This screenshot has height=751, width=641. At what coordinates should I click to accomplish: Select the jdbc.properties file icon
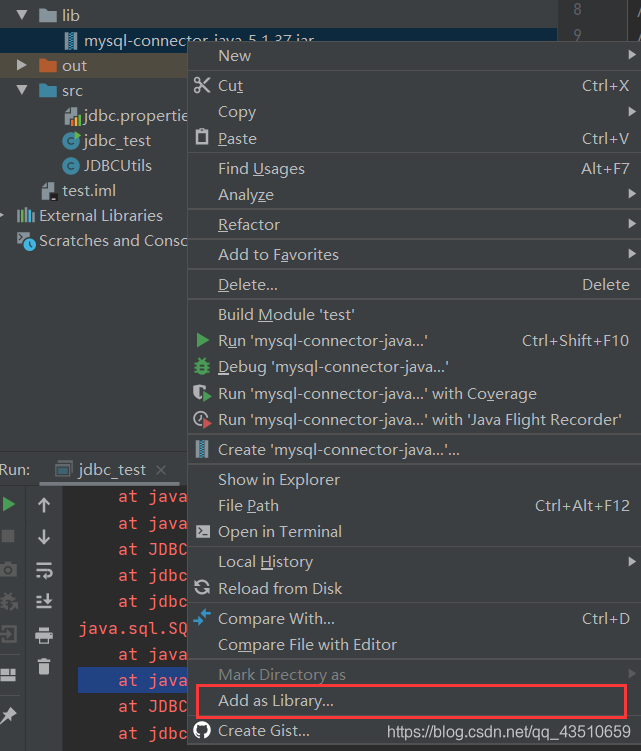[x=73, y=116]
